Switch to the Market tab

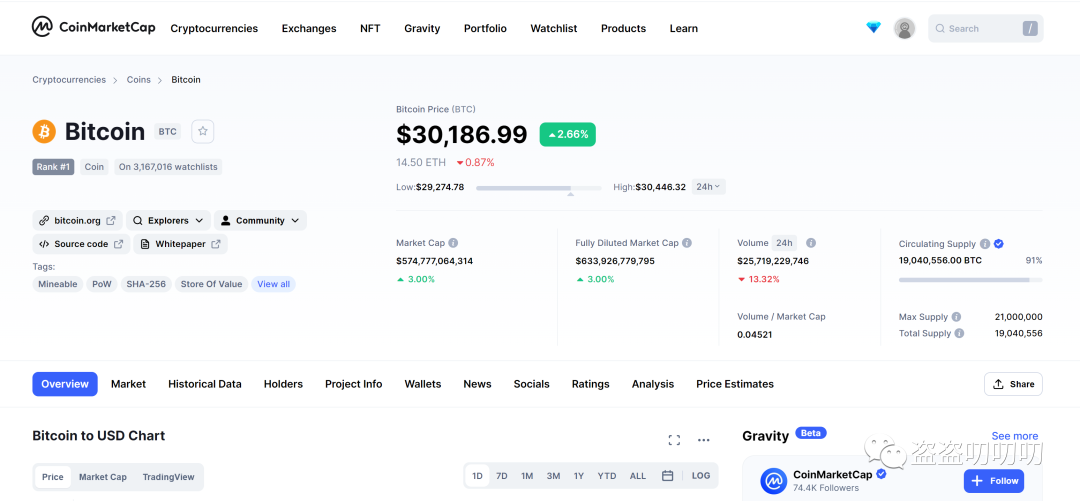(x=128, y=384)
